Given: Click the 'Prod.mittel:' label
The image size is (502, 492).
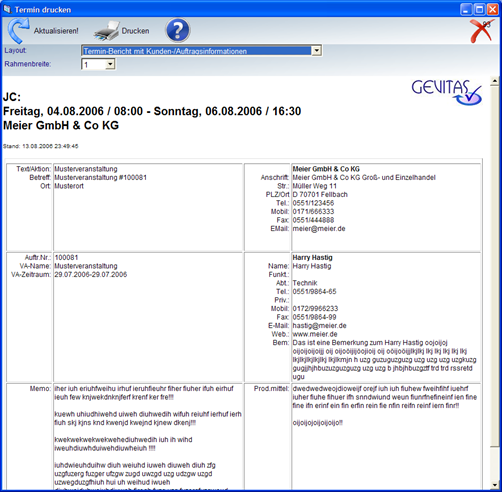Looking at the screenshot, I should click(271, 389).
